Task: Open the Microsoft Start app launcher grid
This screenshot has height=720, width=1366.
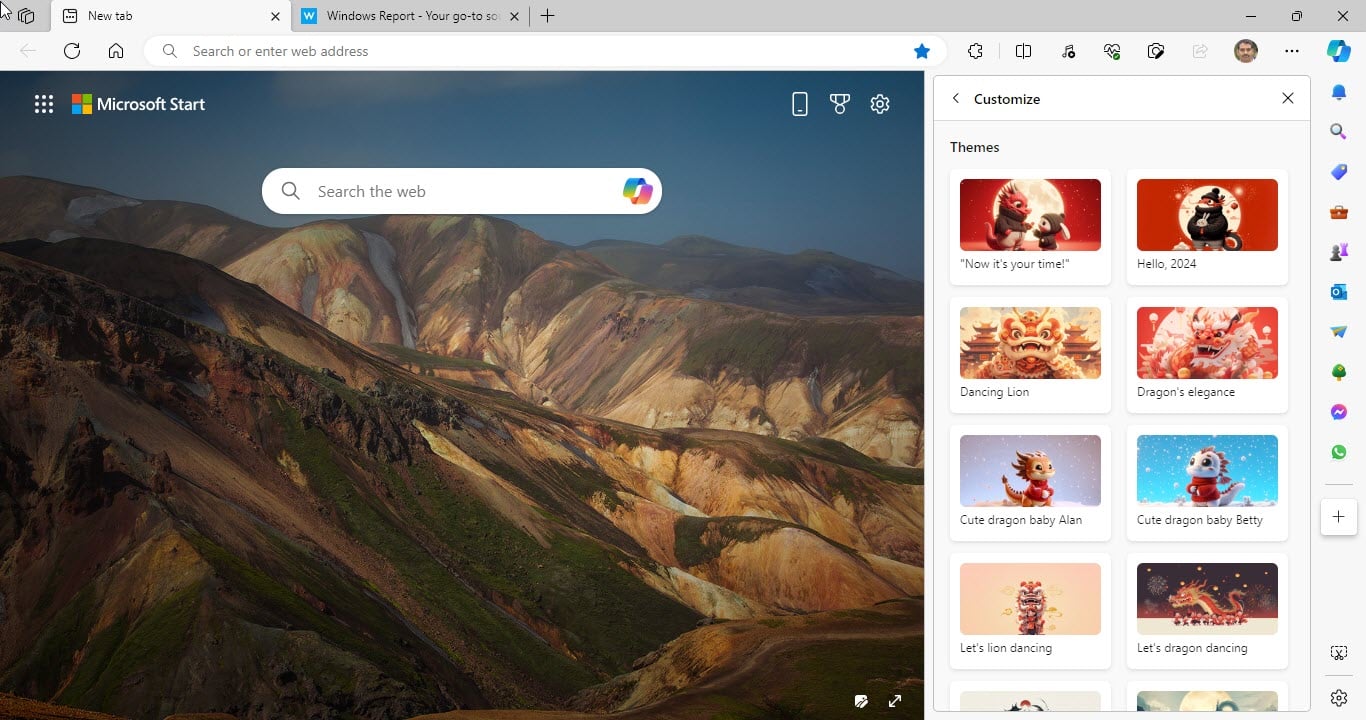Action: tap(44, 104)
